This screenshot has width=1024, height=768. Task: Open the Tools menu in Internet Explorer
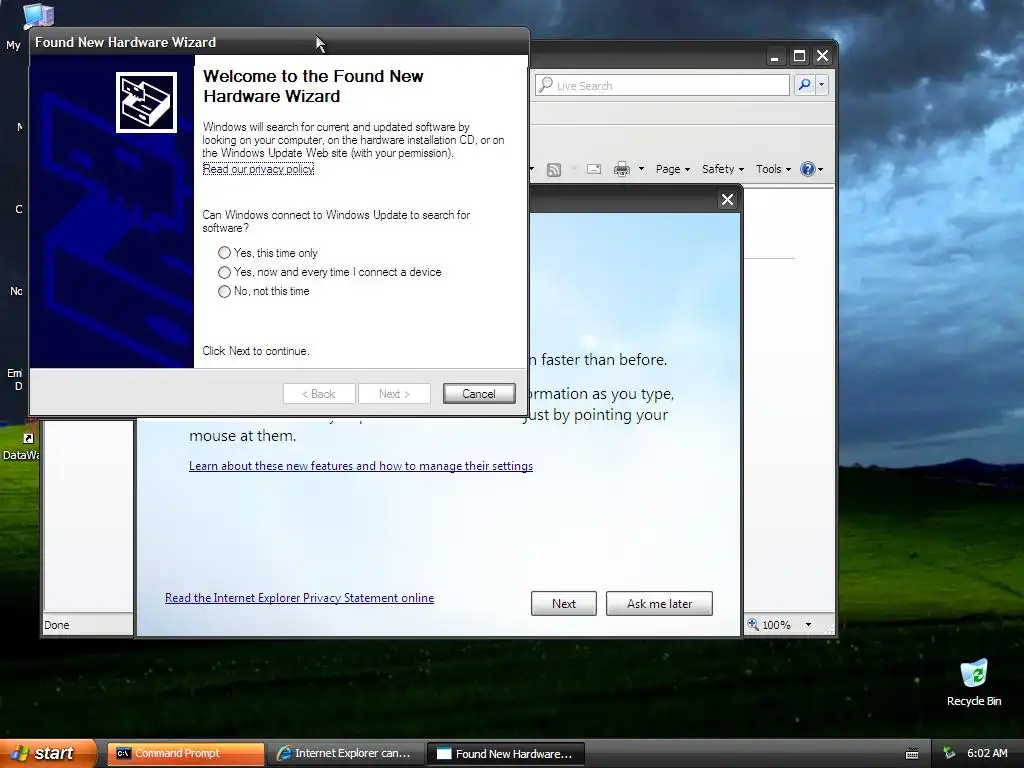[773, 169]
